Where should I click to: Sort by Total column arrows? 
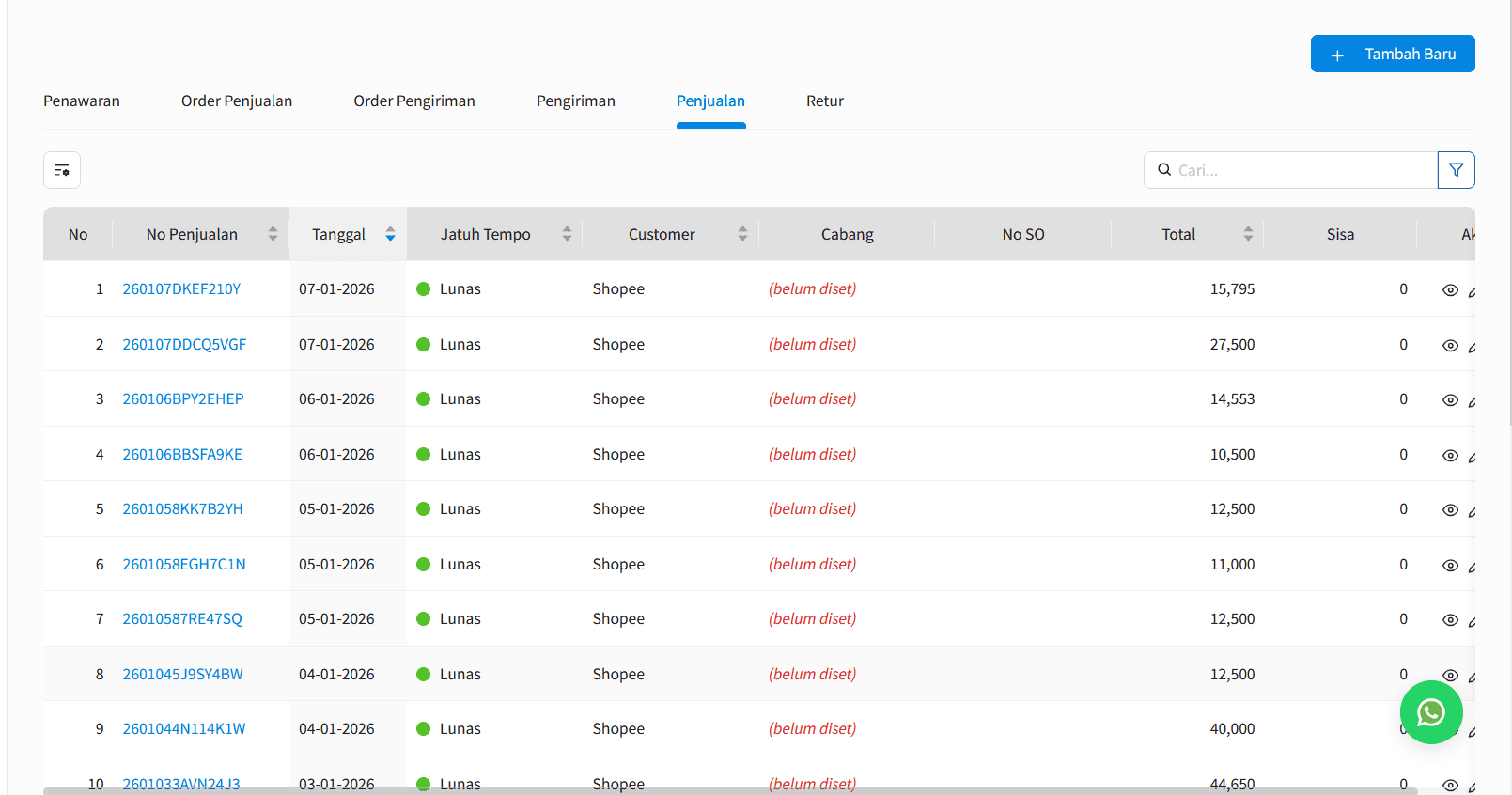pos(1248,234)
